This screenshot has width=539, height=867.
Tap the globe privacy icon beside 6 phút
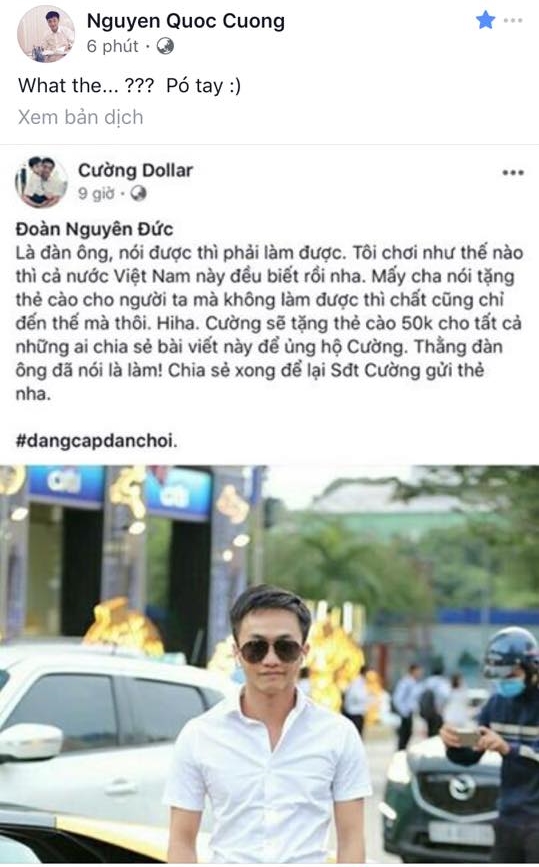point(165,46)
